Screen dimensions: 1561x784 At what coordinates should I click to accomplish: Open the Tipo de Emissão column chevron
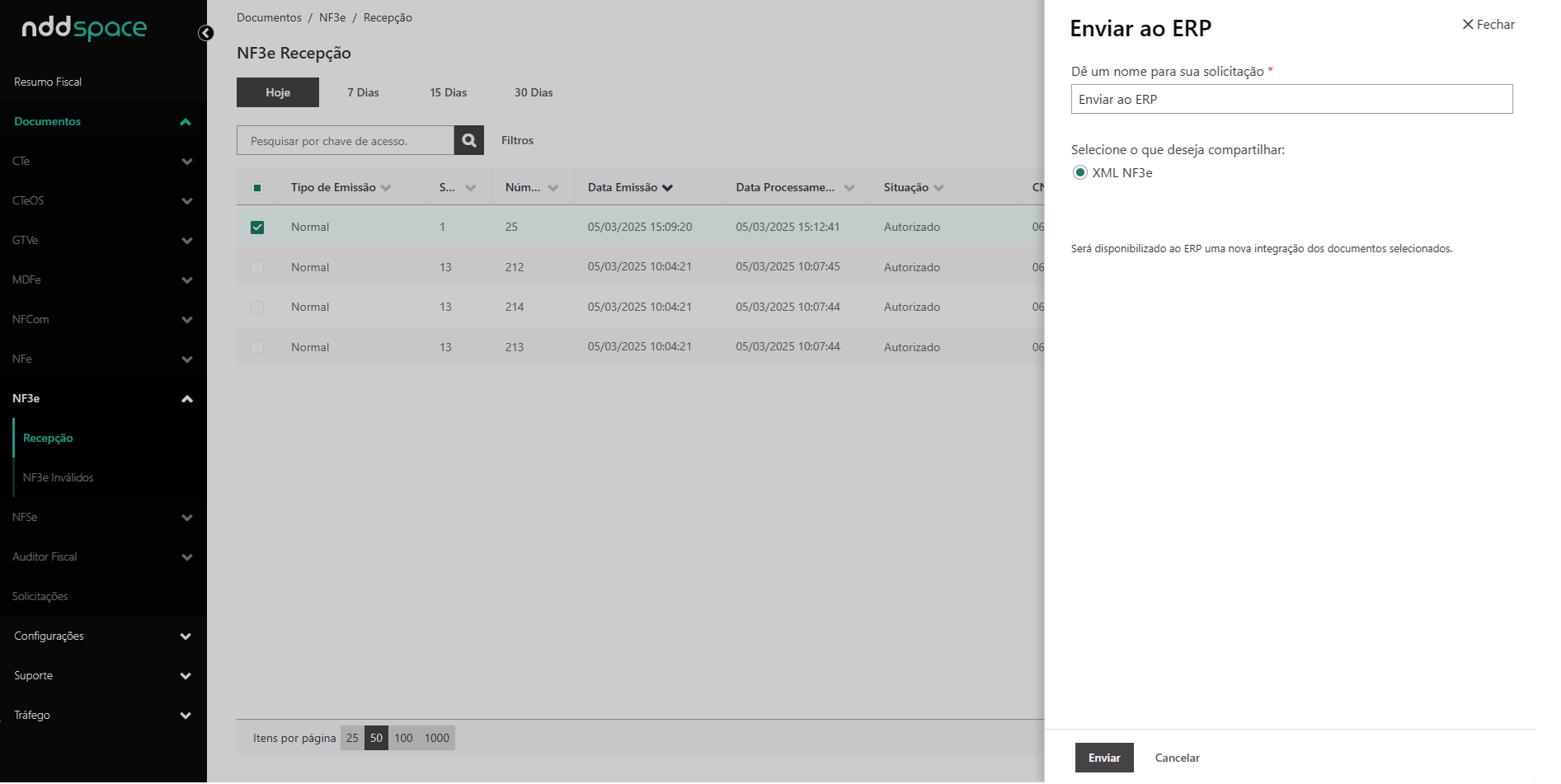coord(386,188)
